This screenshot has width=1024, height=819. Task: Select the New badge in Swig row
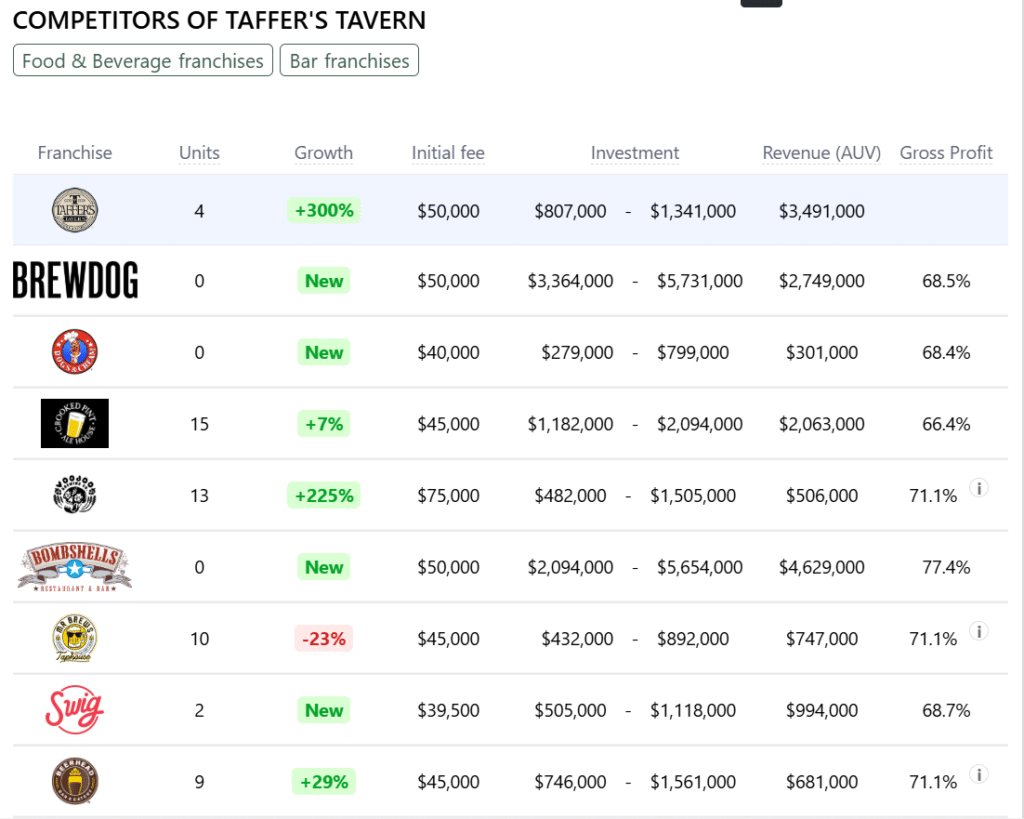click(x=324, y=710)
